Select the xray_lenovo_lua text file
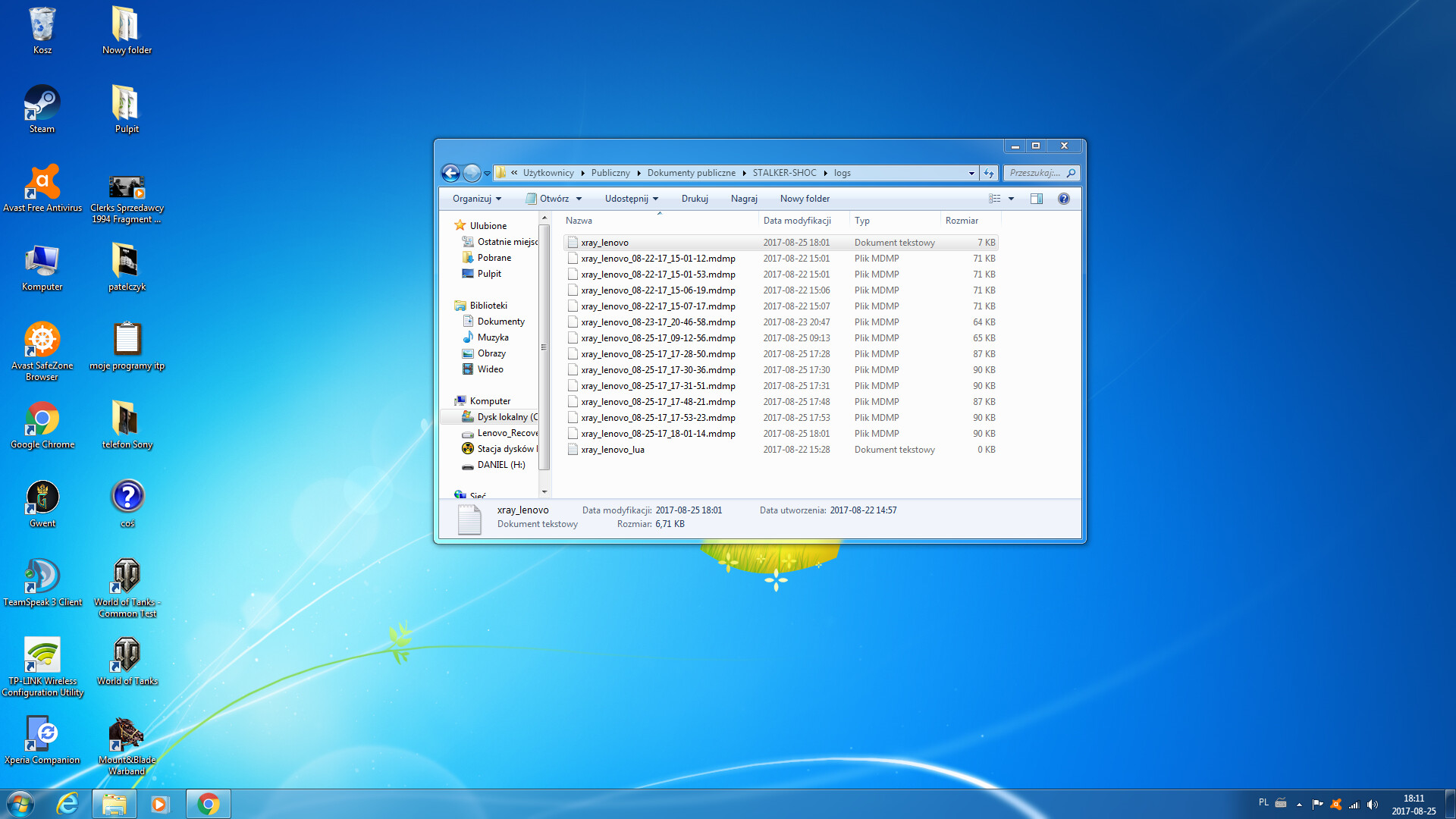Image resolution: width=1456 pixels, height=819 pixels. pos(612,450)
